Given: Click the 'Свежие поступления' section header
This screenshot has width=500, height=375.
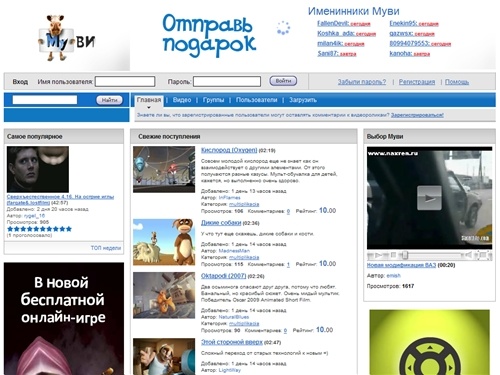Looking at the screenshot, I should (x=244, y=136).
